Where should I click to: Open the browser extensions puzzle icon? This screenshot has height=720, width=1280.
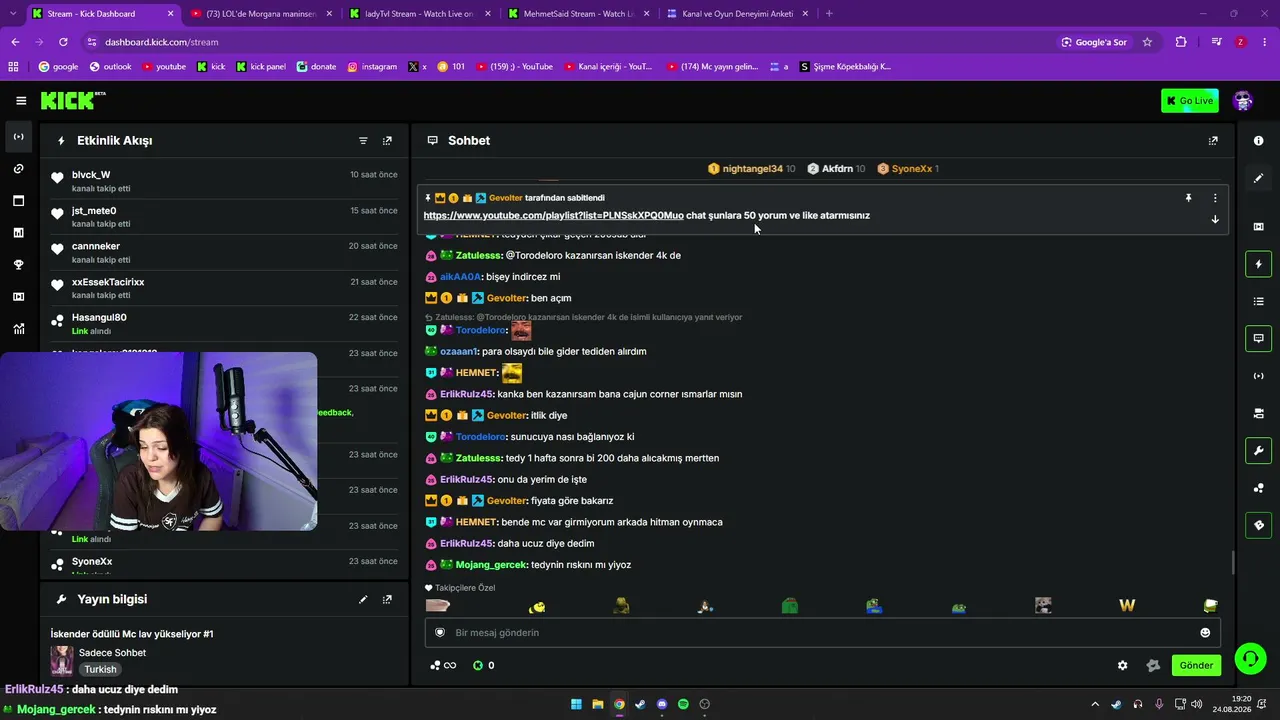point(1181,42)
